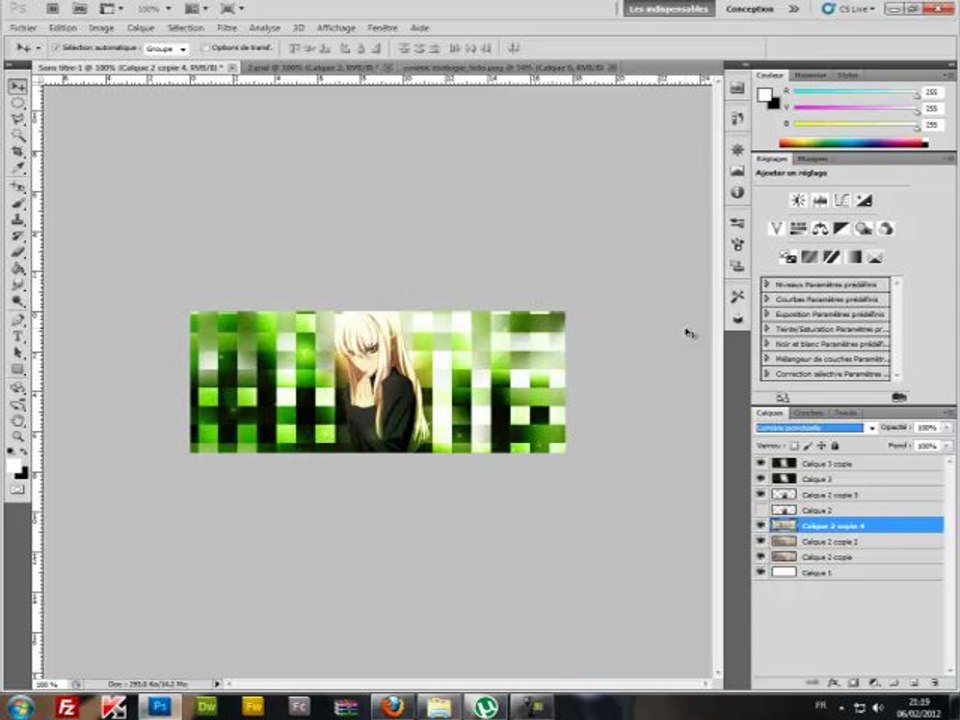Screen dimensions: 960x720
Task: Add an Exposure adjustment icon
Action: pos(864,200)
